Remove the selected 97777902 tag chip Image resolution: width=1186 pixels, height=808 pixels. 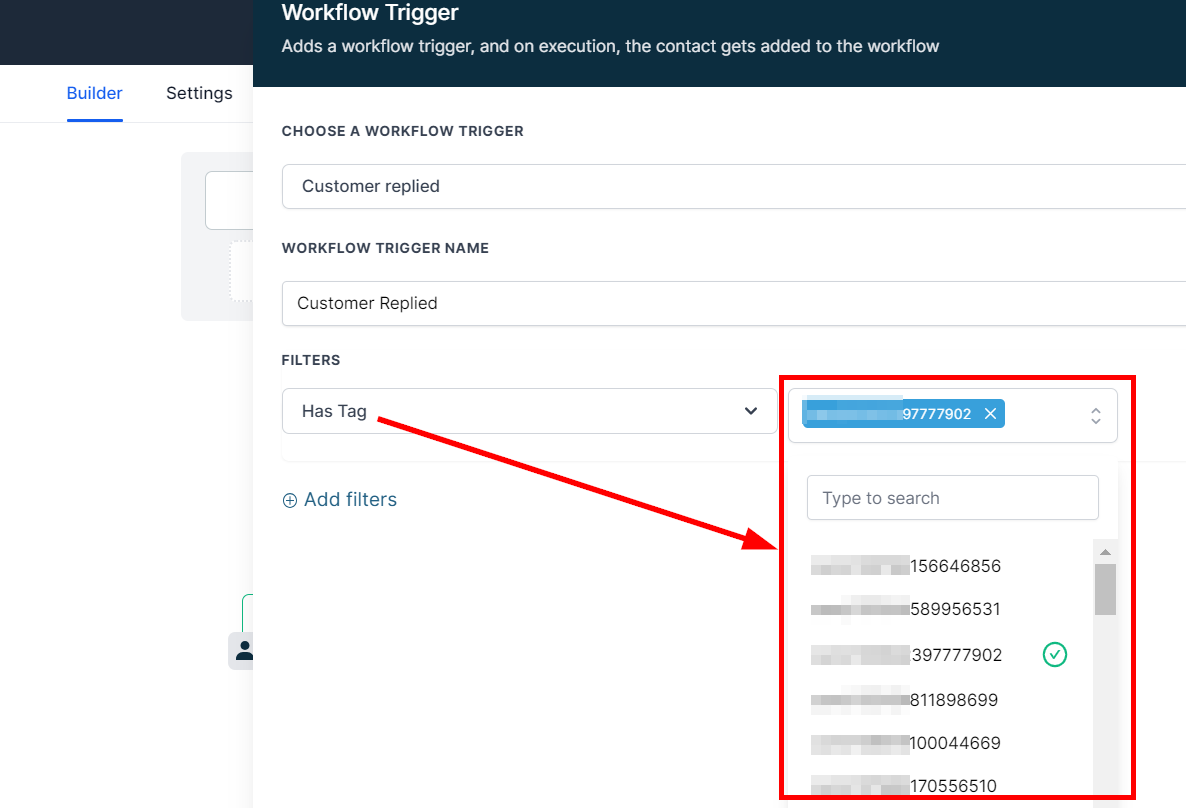990,414
